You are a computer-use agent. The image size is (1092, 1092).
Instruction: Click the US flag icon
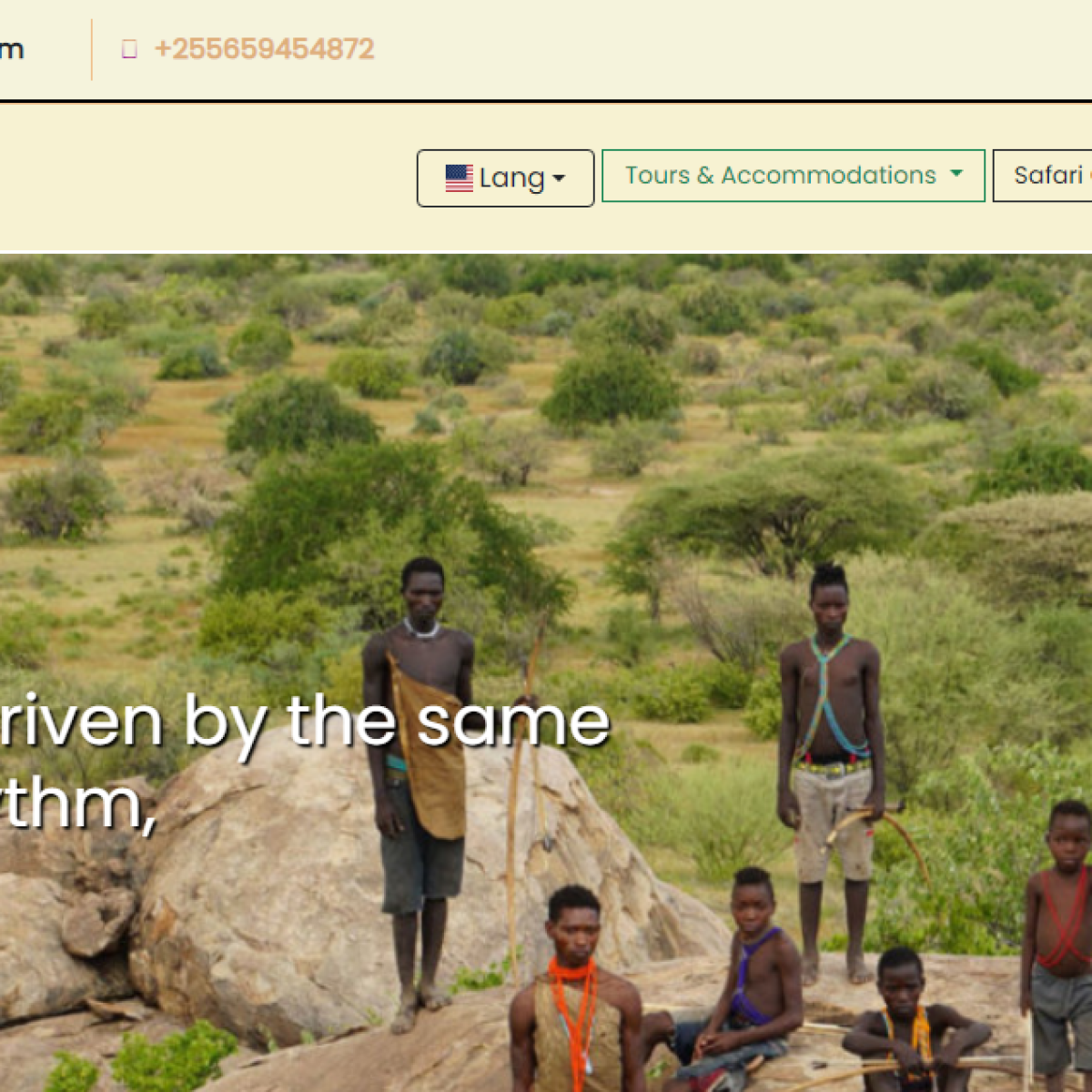click(x=459, y=178)
